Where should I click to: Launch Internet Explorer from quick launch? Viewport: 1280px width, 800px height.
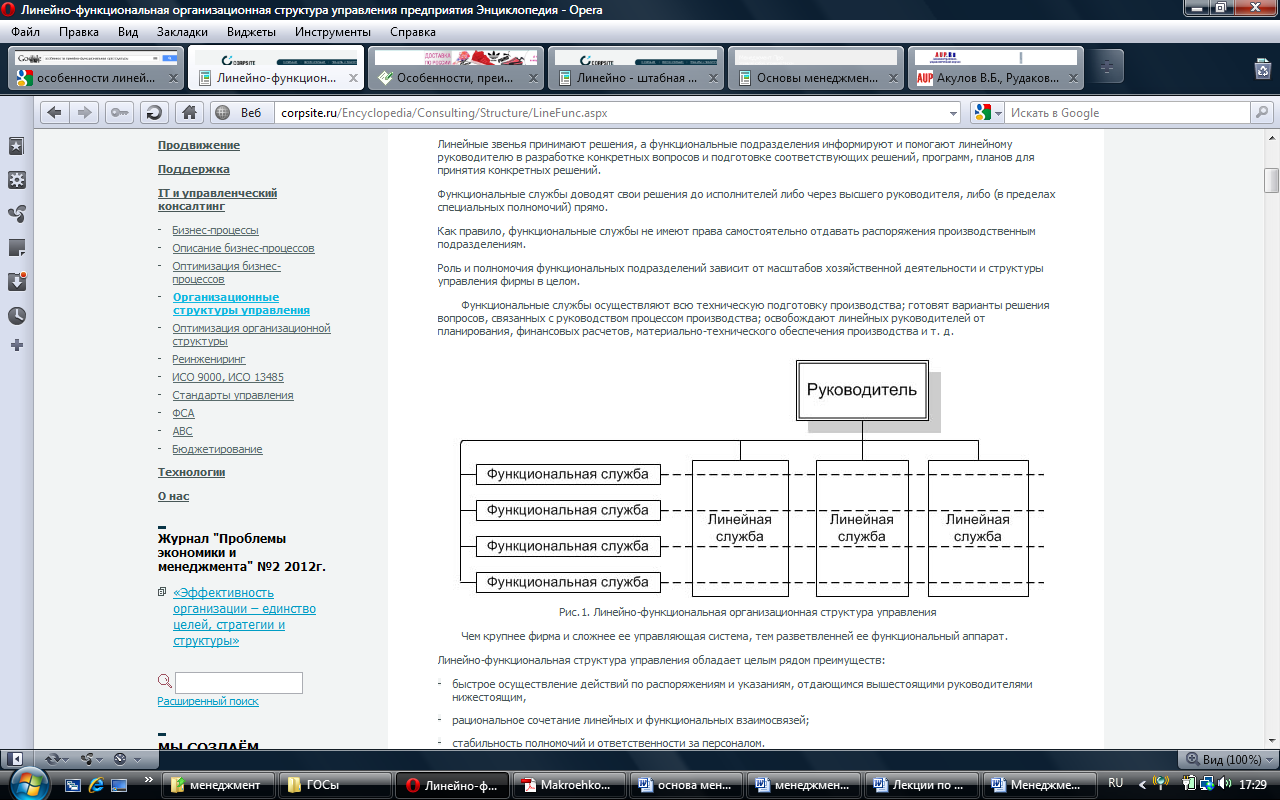pyautogui.click(x=96, y=785)
